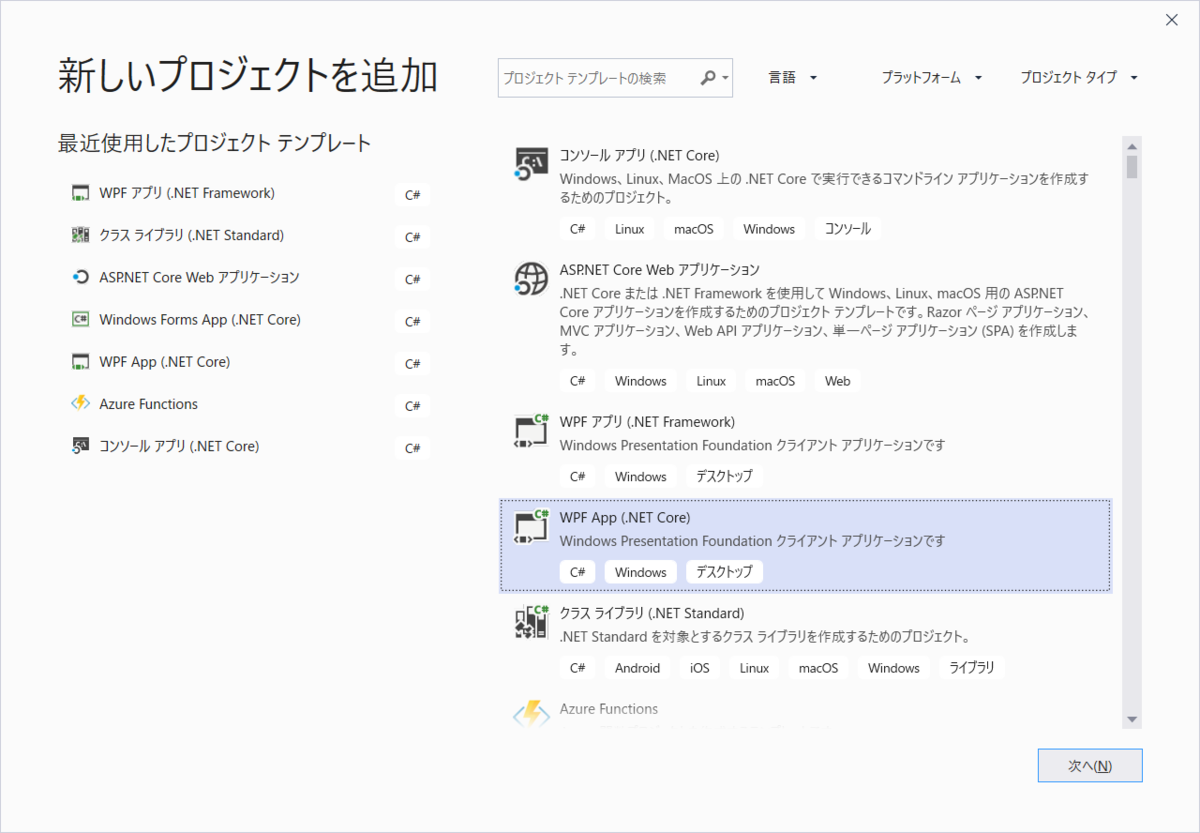
Task: Expand the search box dropdown arrow
Action: click(725, 78)
